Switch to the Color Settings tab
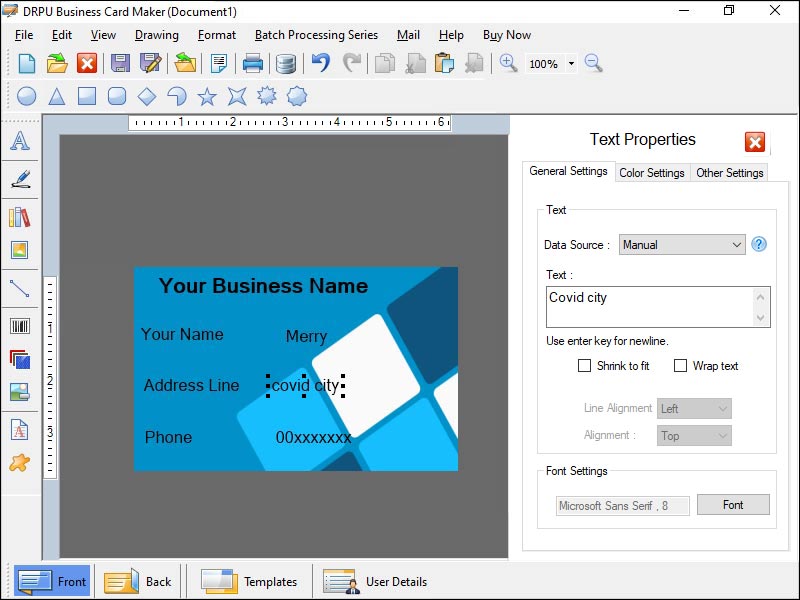Screen dimensions: 800x600 [x=652, y=172]
